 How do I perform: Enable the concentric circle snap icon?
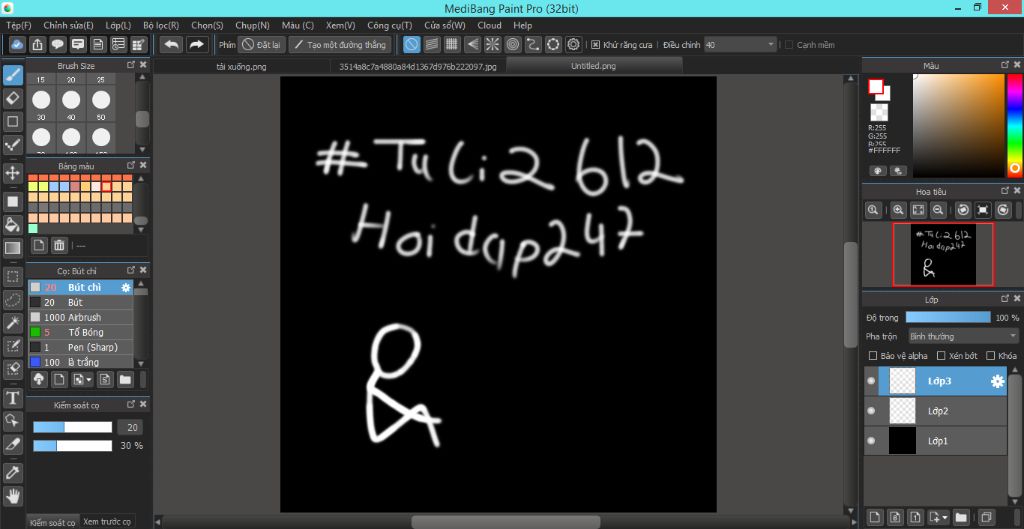coord(513,44)
